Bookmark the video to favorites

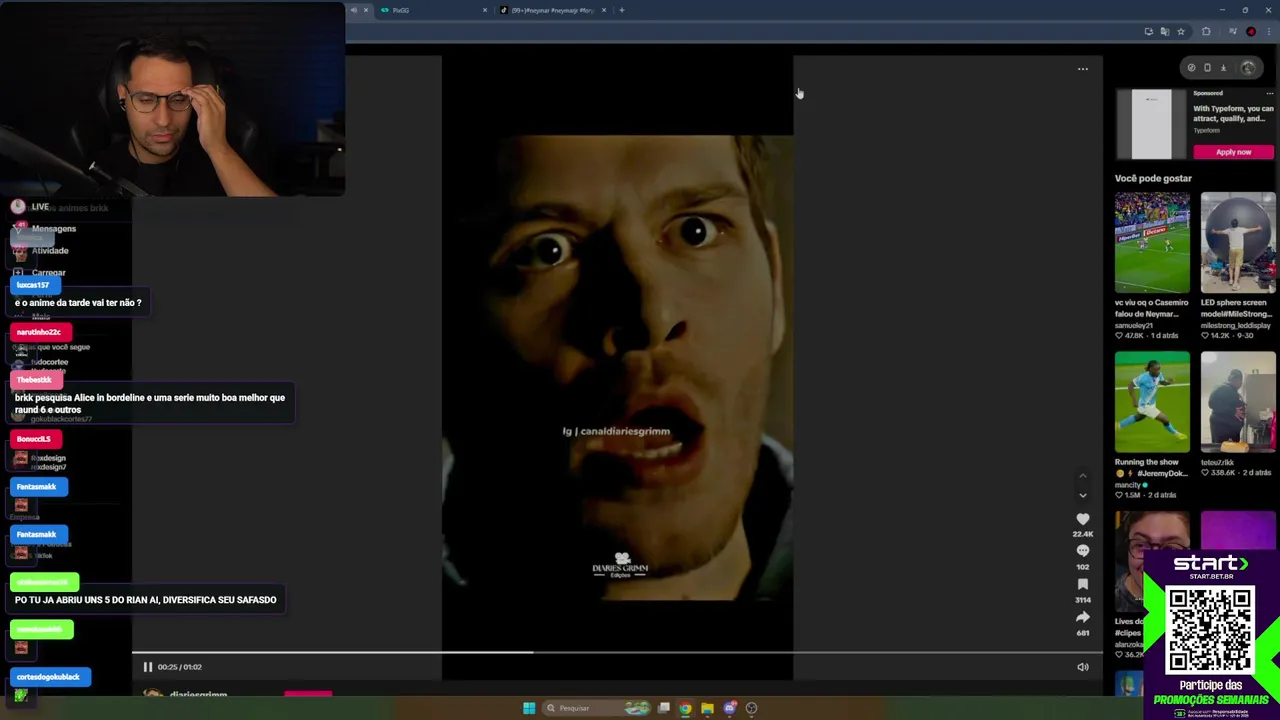(1082, 584)
